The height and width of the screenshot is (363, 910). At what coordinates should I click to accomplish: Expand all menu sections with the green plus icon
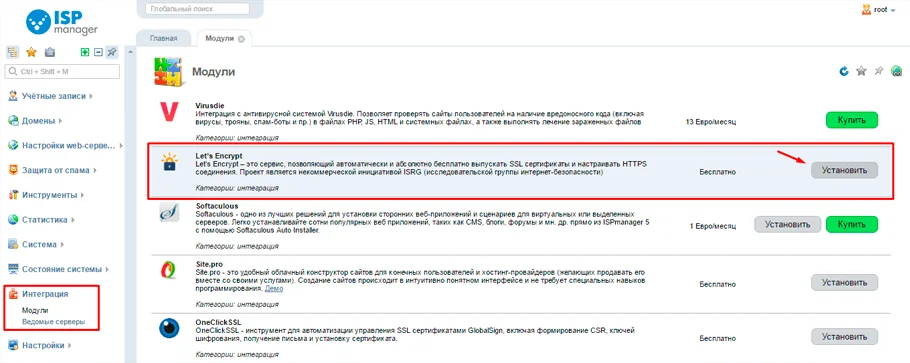click(x=85, y=52)
